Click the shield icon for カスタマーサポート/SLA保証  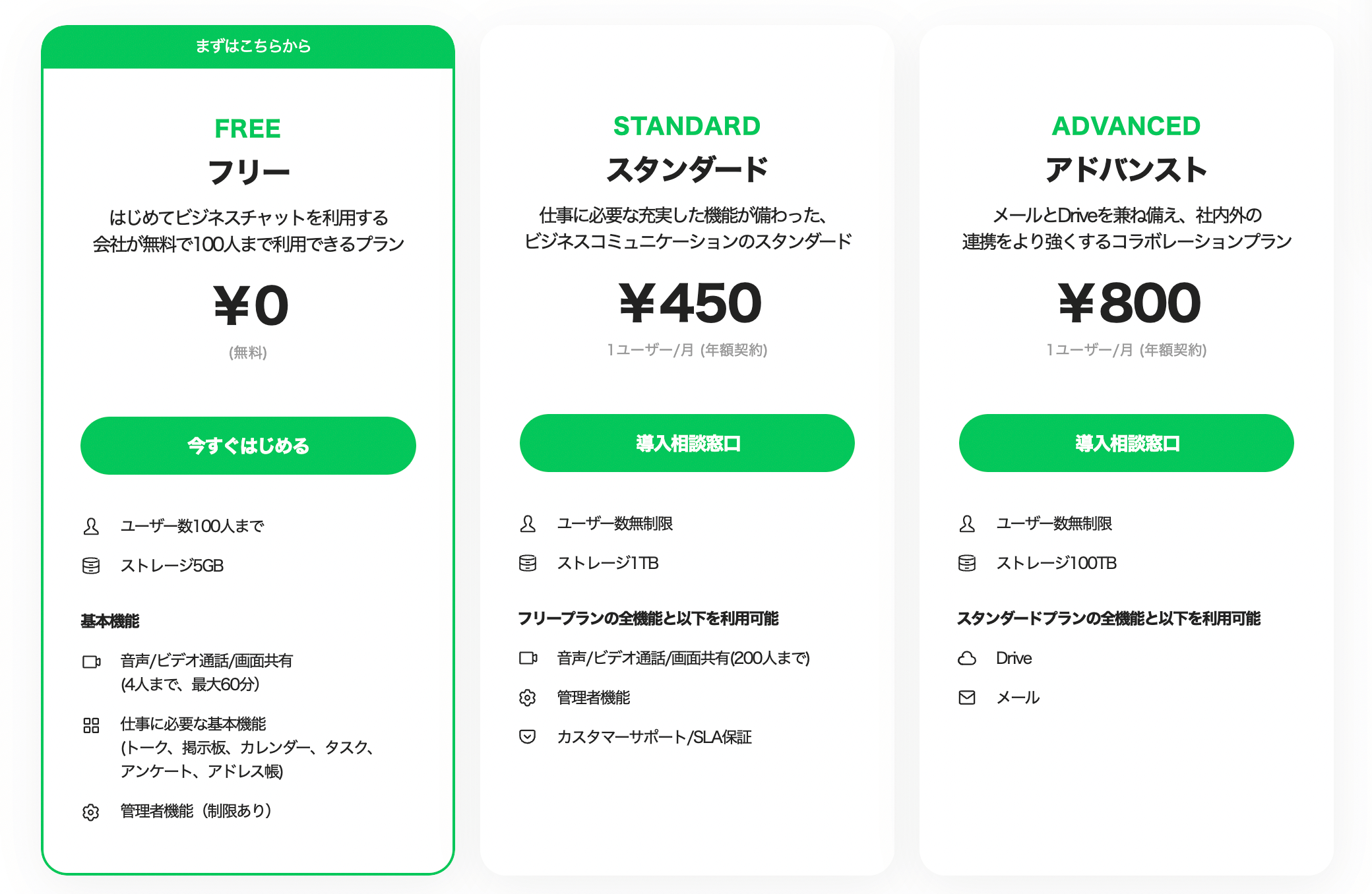[x=528, y=736]
